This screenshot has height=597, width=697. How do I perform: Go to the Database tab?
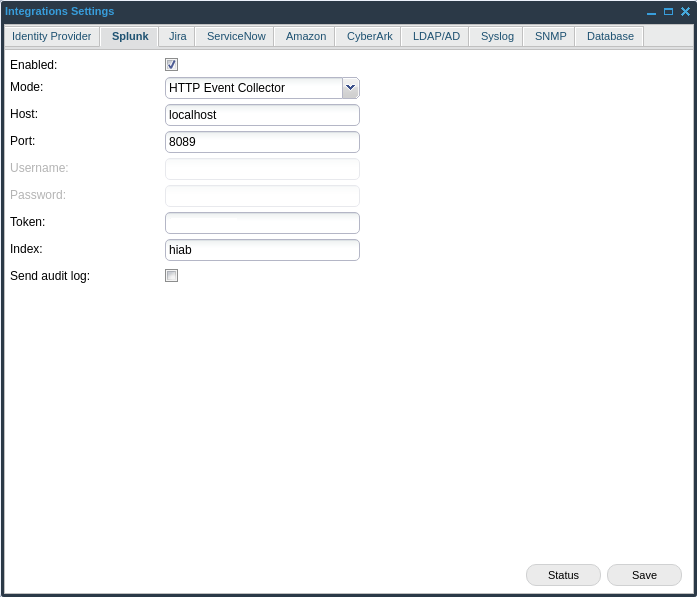pyautogui.click(x=610, y=36)
